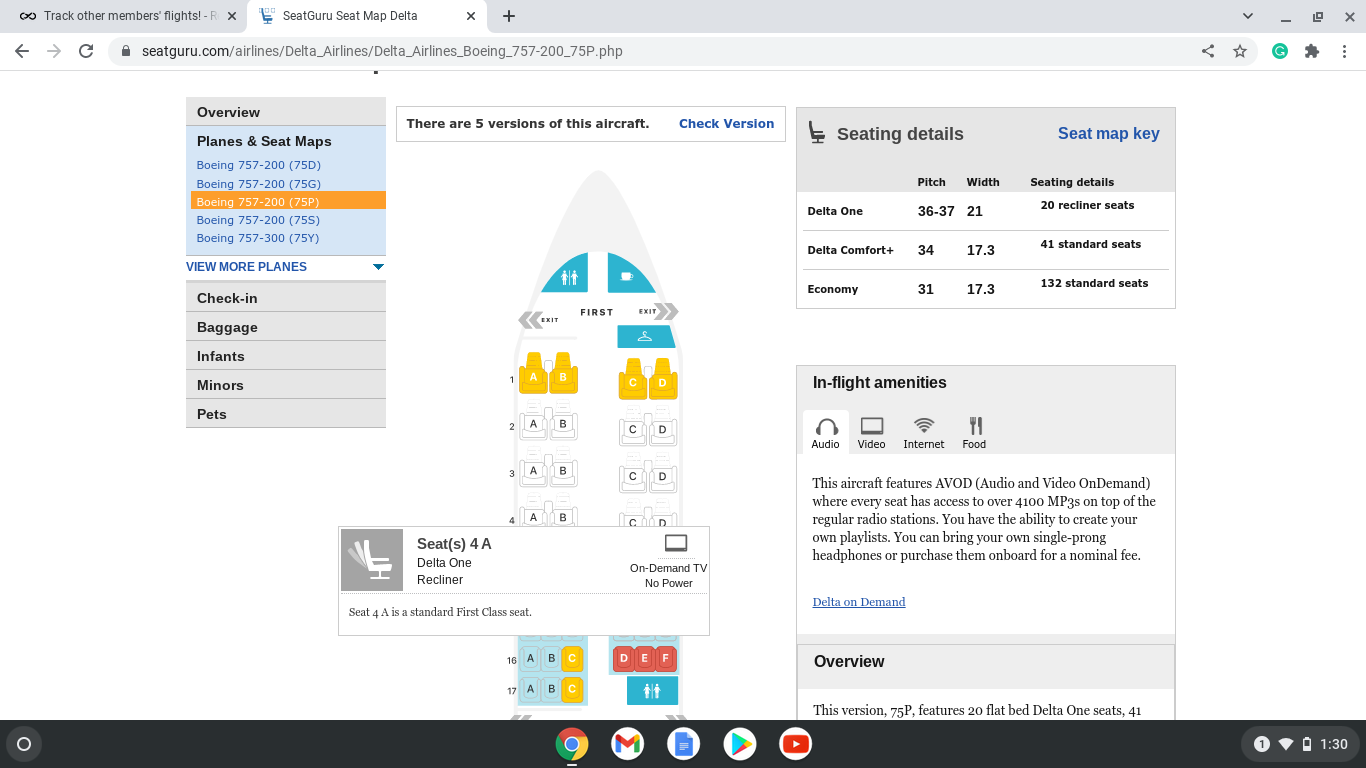Open the Boeing 757-200 (75S) seat map
The height and width of the screenshot is (768, 1366).
258,220
